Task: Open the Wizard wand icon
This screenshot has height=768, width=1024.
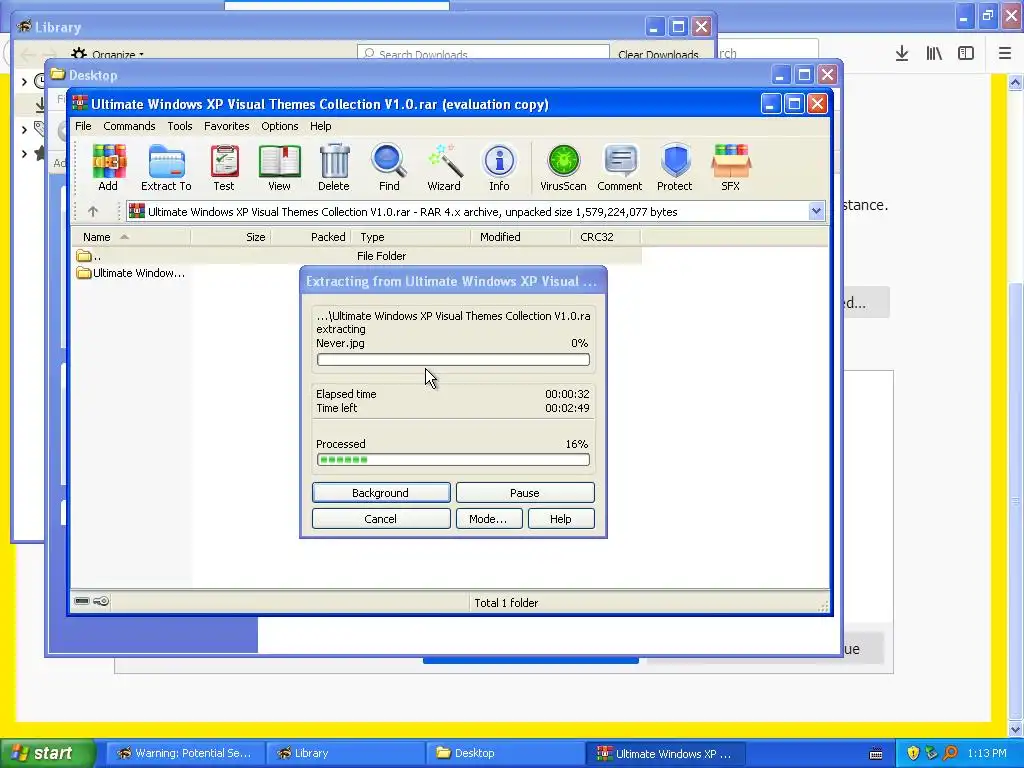Action: (444, 168)
